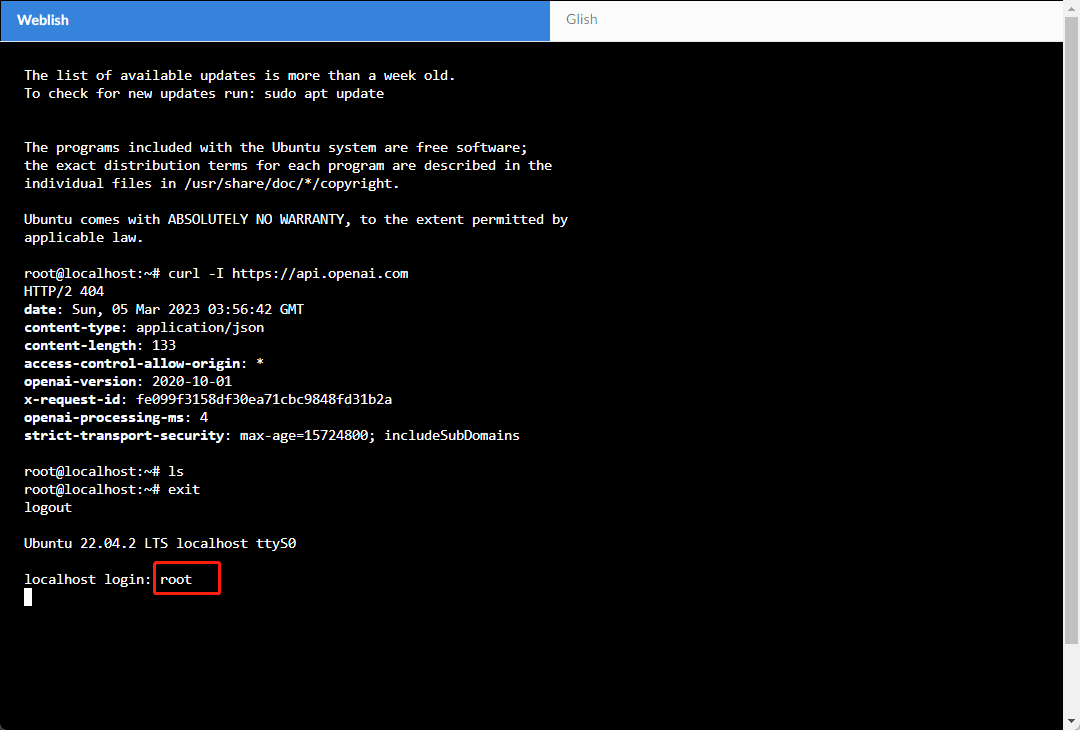Click the 'exit' command in terminal
This screenshot has width=1080, height=730.
pos(184,489)
